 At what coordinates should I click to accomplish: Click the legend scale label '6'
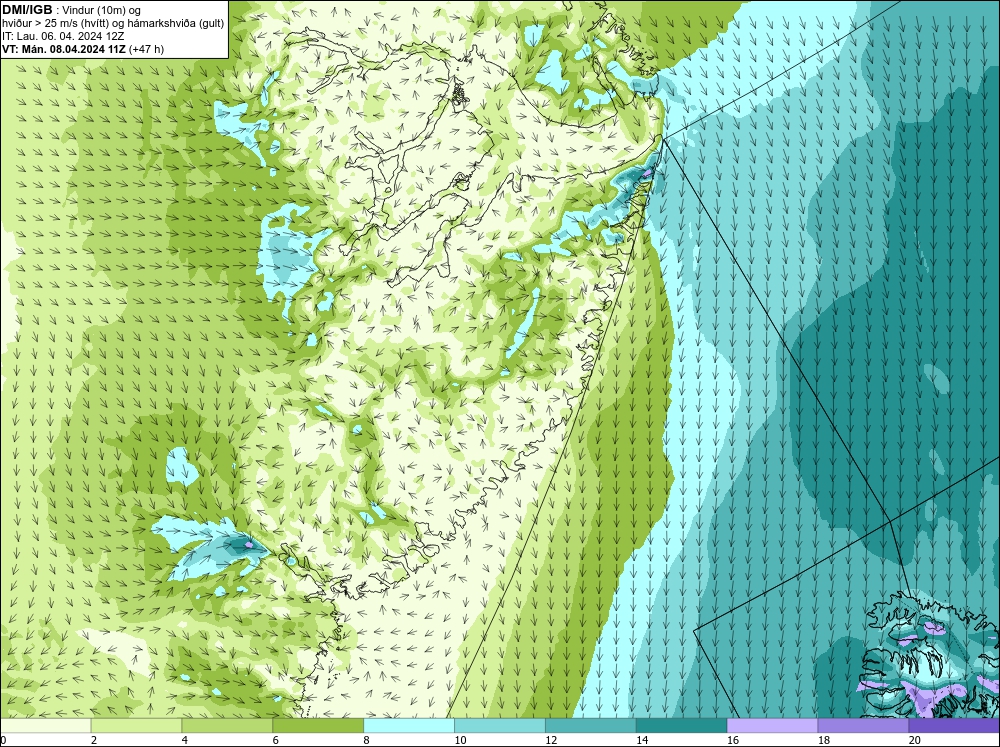pos(276,740)
